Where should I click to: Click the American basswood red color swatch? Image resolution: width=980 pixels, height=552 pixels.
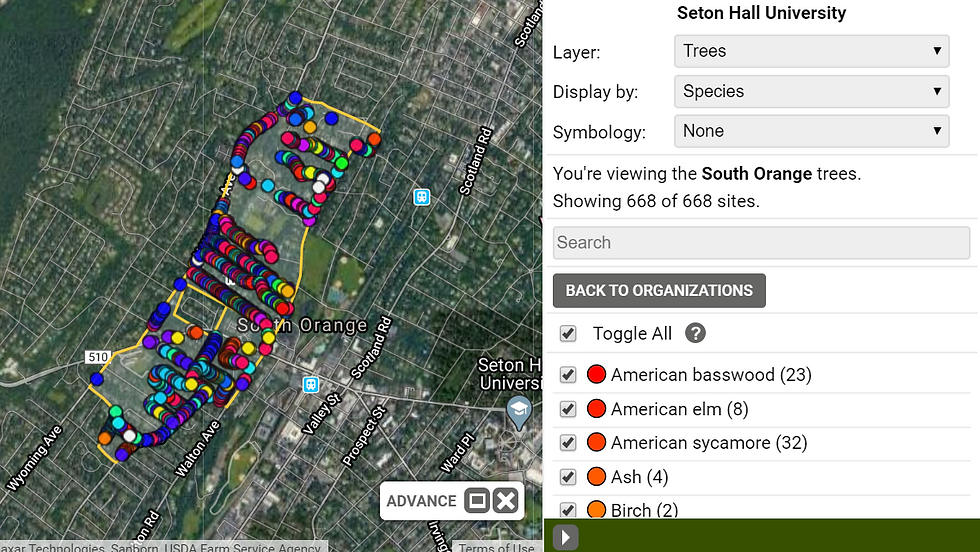point(597,374)
